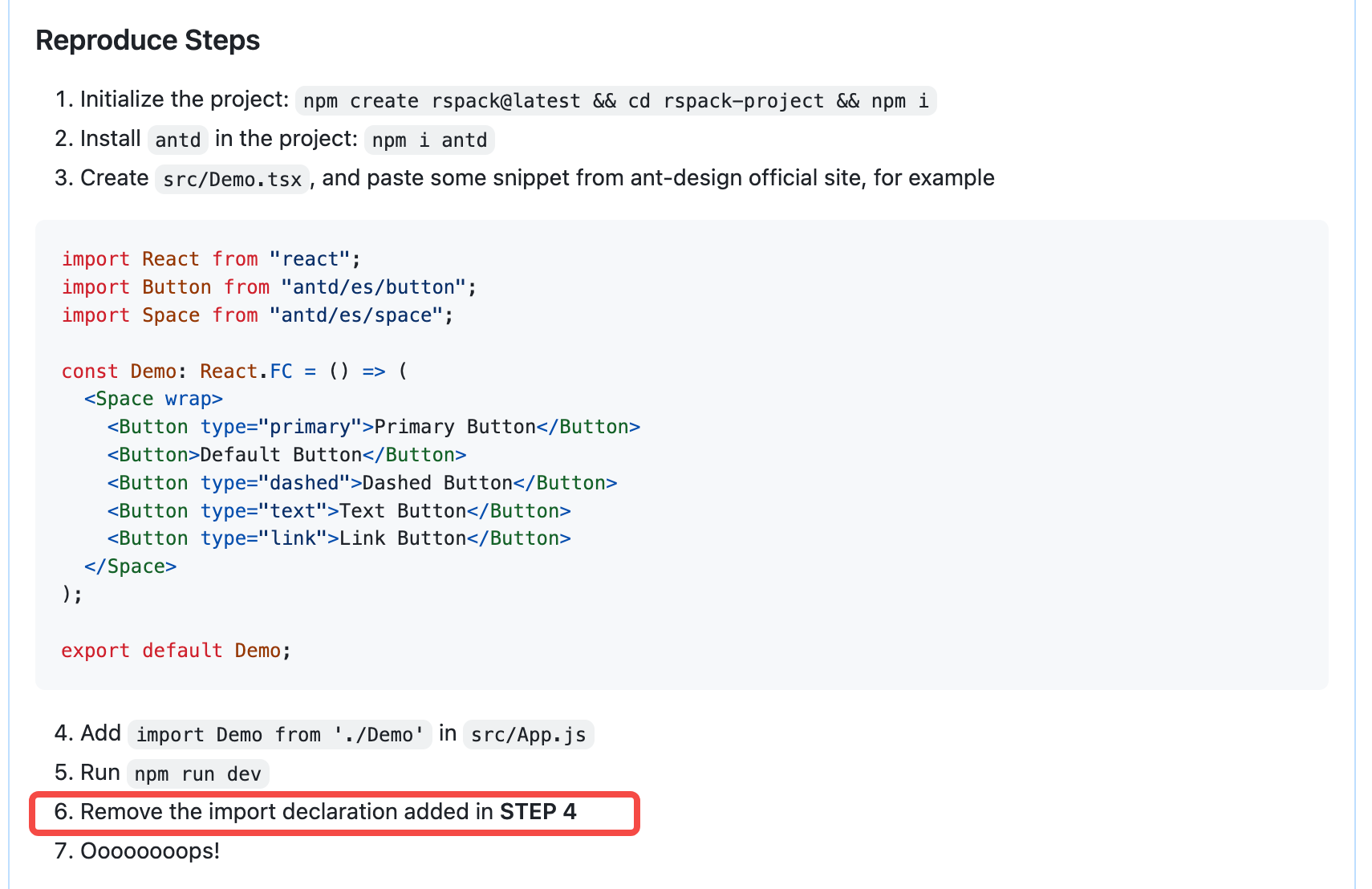Click the import Demo from './Demo' snippet

pos(279,733)
